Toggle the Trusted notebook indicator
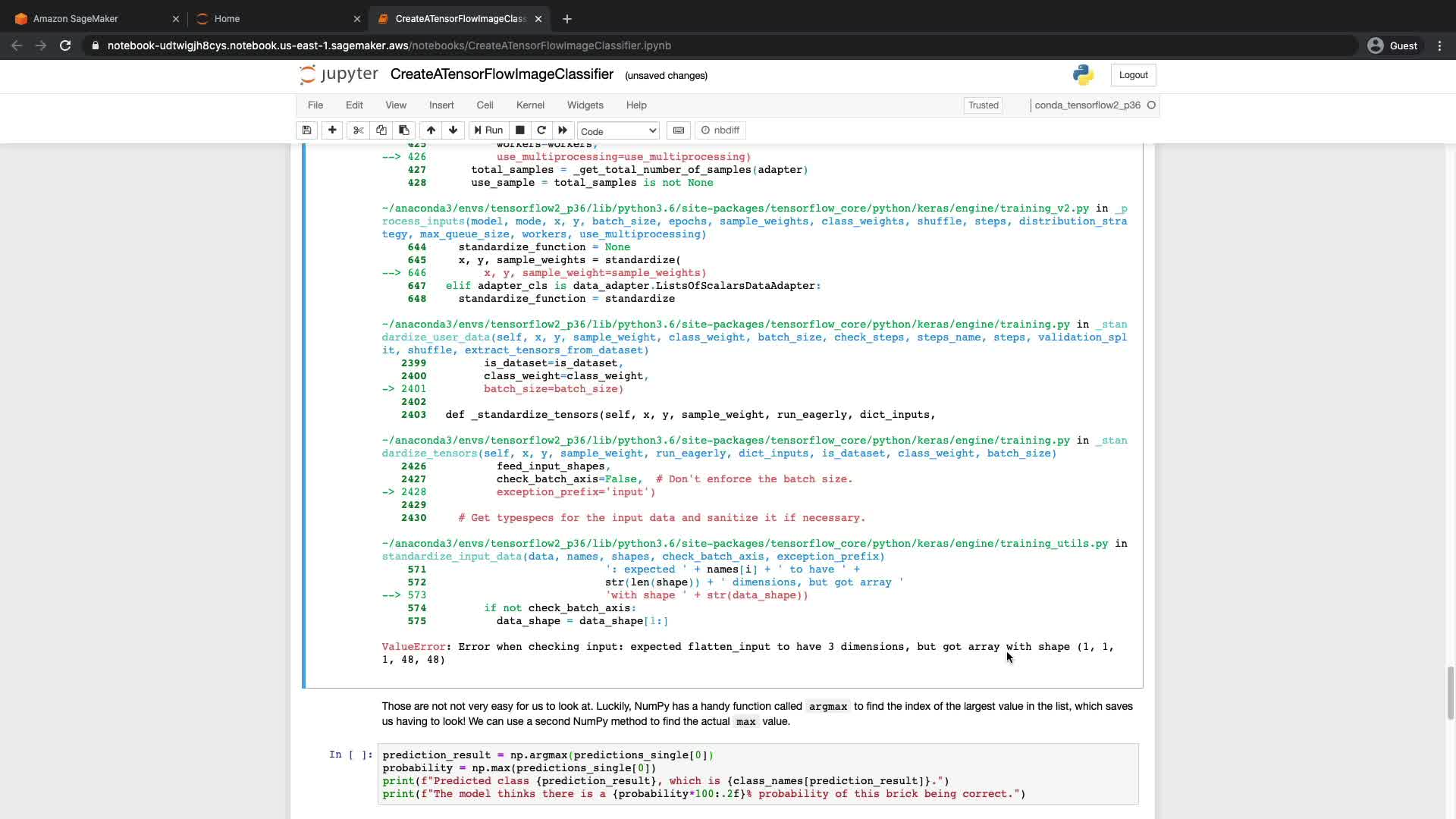 pos(983,105)
